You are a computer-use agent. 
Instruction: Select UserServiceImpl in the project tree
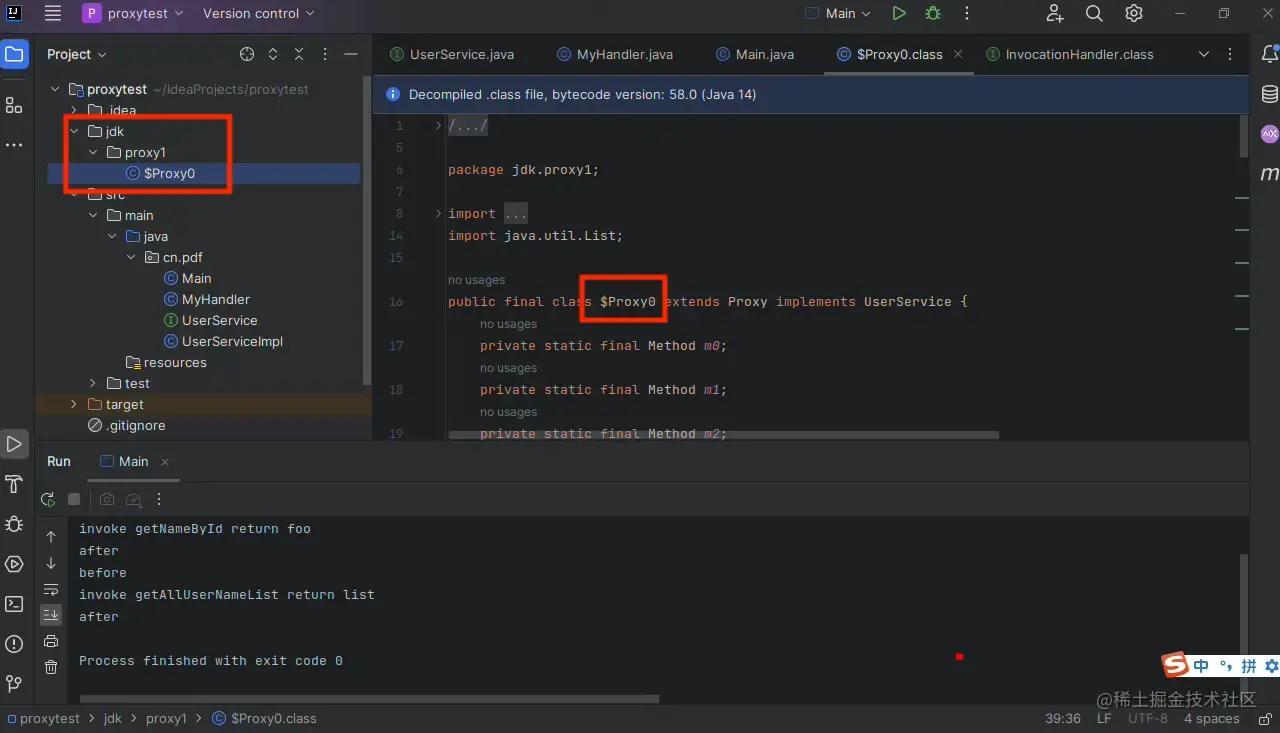232,341
